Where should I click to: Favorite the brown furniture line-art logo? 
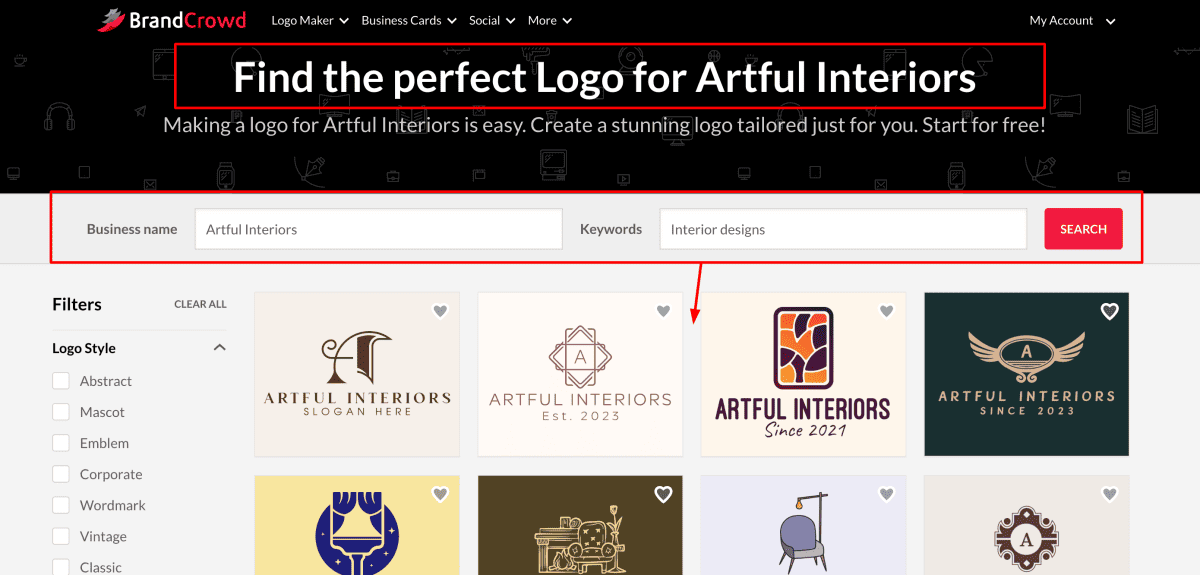(663, 494)
